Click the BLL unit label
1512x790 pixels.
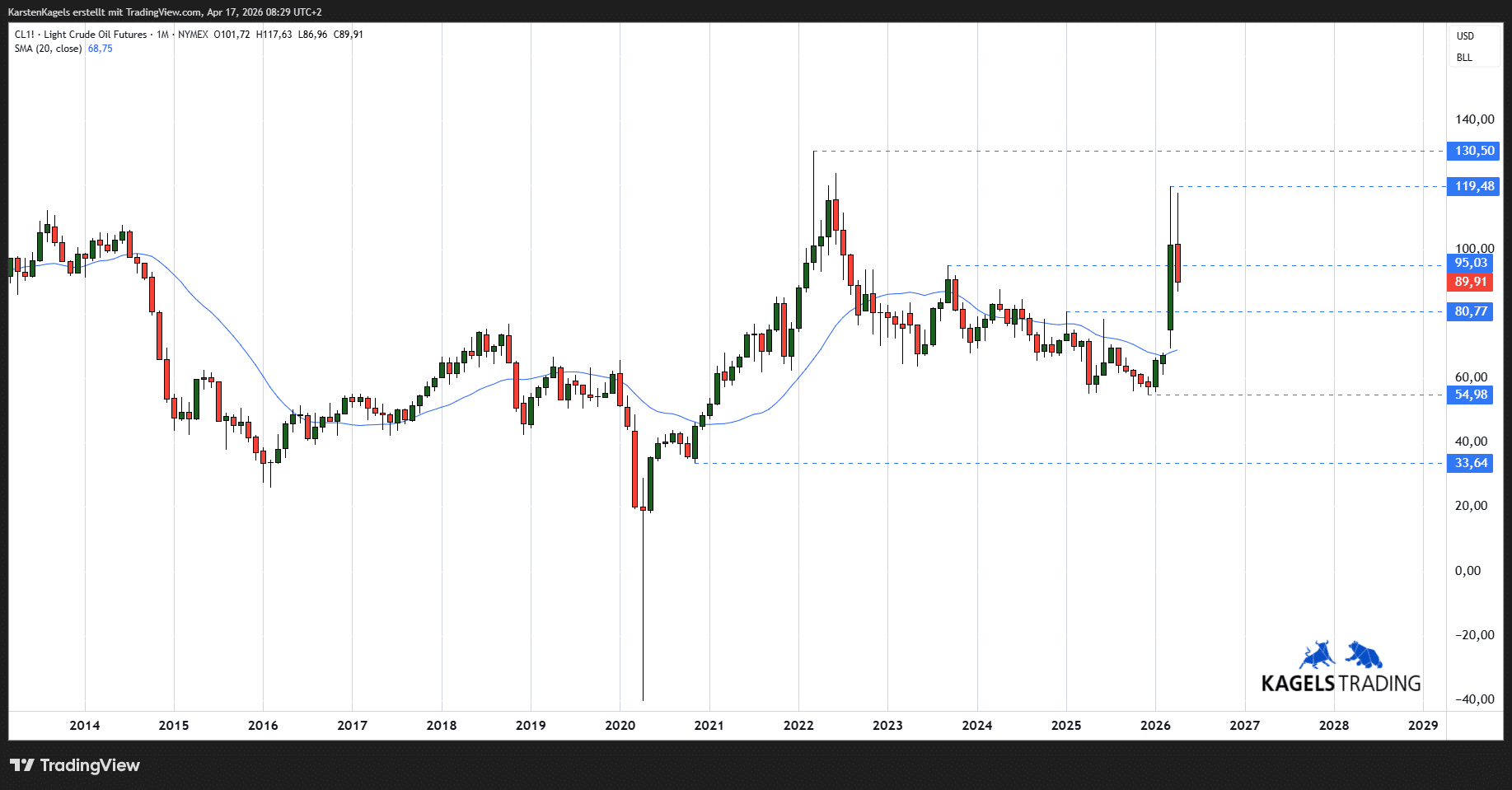click(x=1464, y=58)
